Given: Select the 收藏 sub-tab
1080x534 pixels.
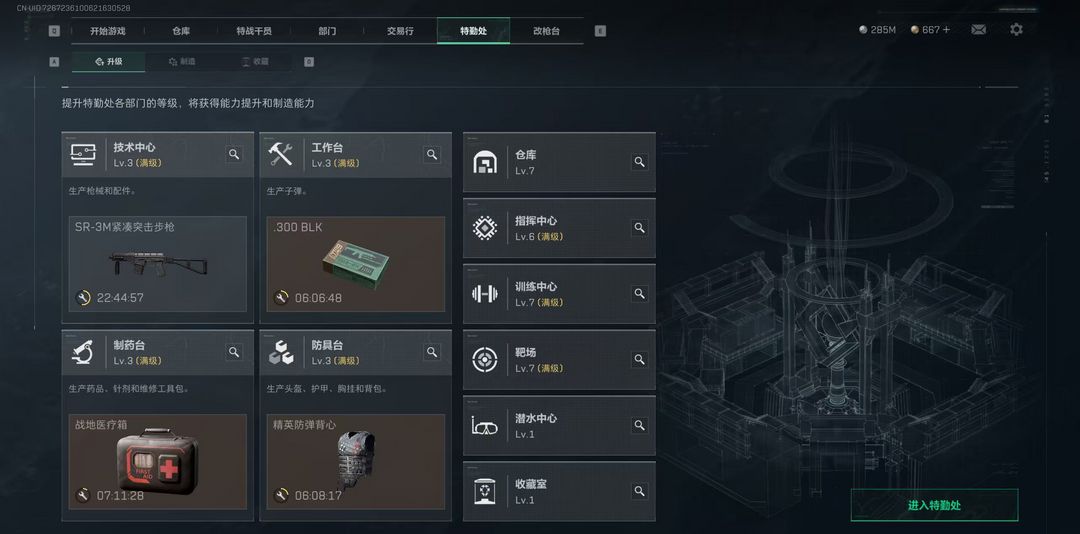Looking at the screenshot, I should 255,62.
